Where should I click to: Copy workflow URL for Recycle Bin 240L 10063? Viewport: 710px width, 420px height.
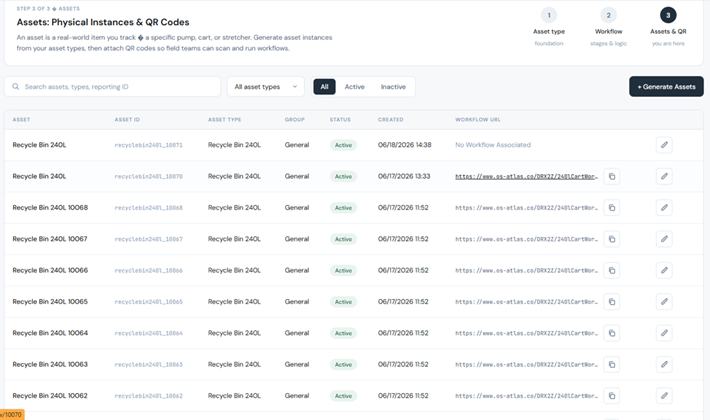point(612,364)
